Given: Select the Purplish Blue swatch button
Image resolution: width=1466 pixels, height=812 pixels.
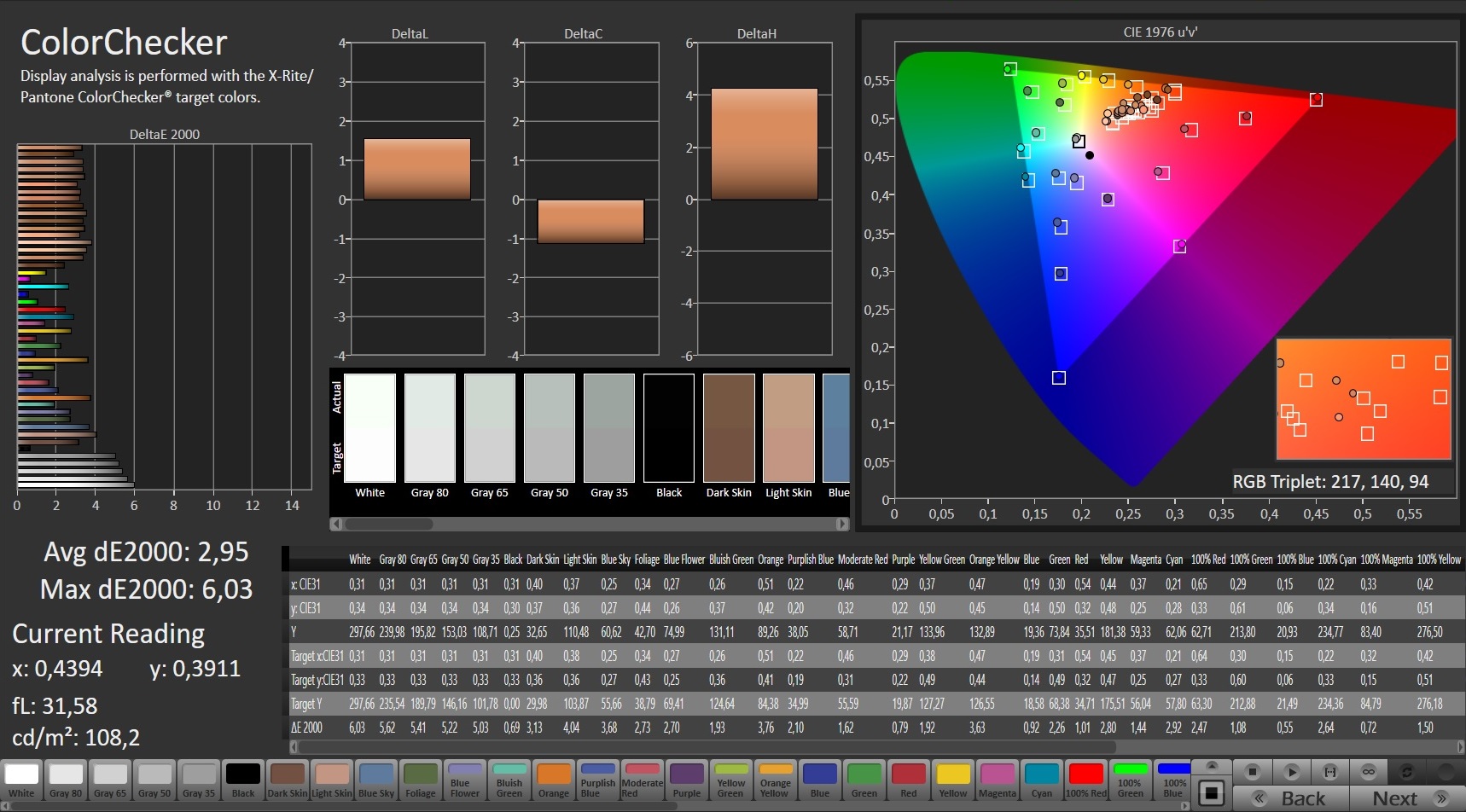Looking at the screenshot, I should click(598, 780).
